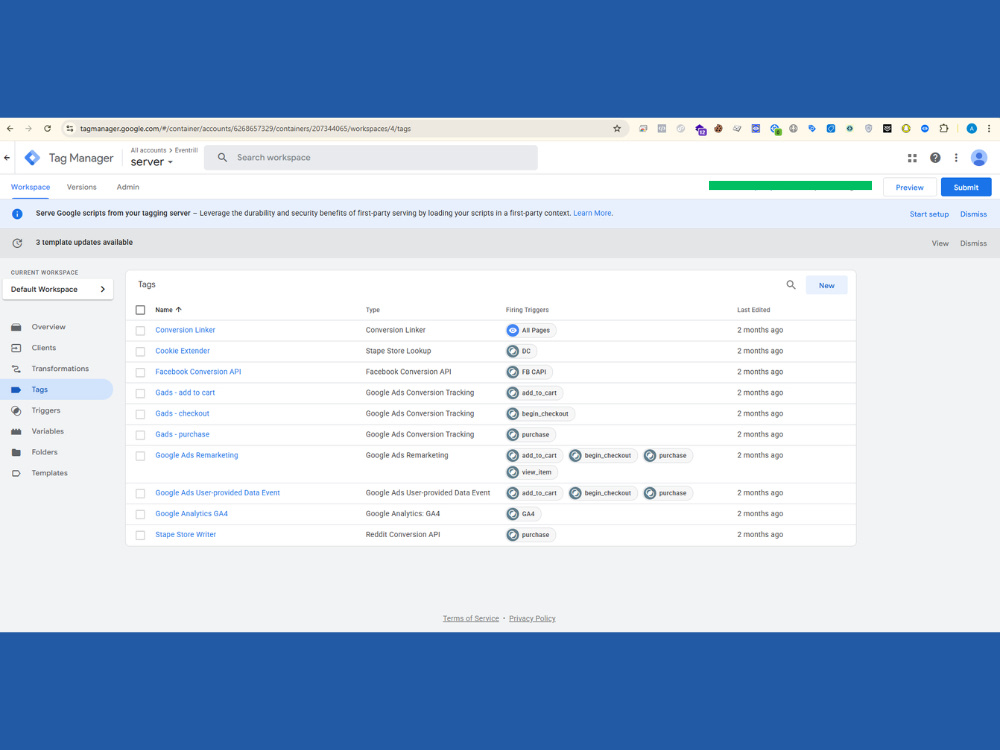Dismiss the first-party serving banner
This screenshot has width=1000, height=750.
pyautogui.click(x=973, y=214)
